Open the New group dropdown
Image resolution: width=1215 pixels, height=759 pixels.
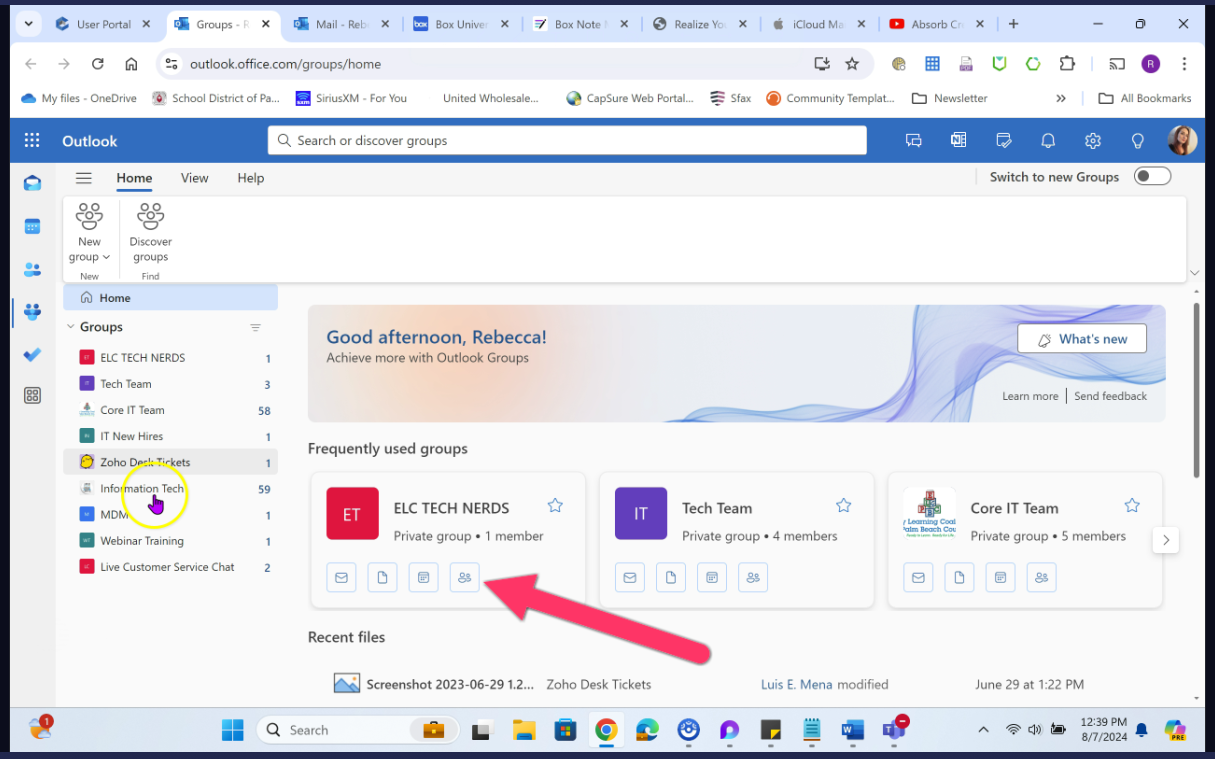pyautogui.click(x=89, y=233)
